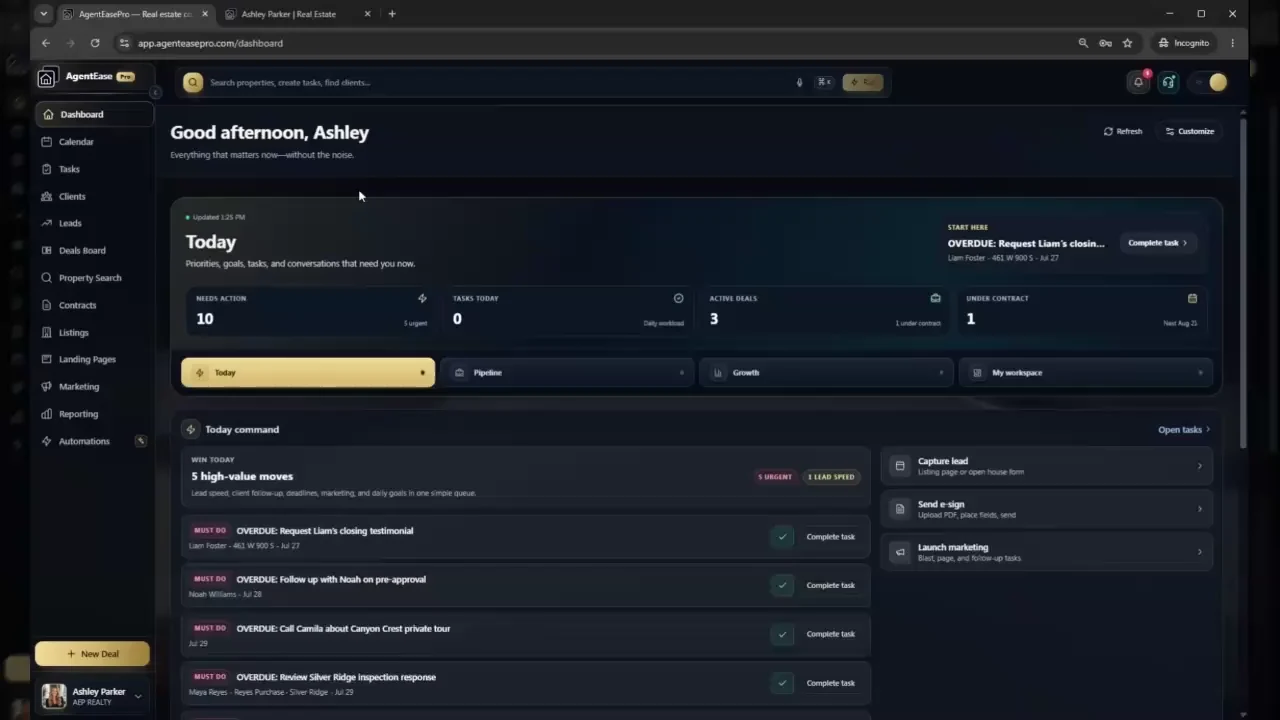
Task: Open Deals Board from sidebar
Action: click(82, 250)
